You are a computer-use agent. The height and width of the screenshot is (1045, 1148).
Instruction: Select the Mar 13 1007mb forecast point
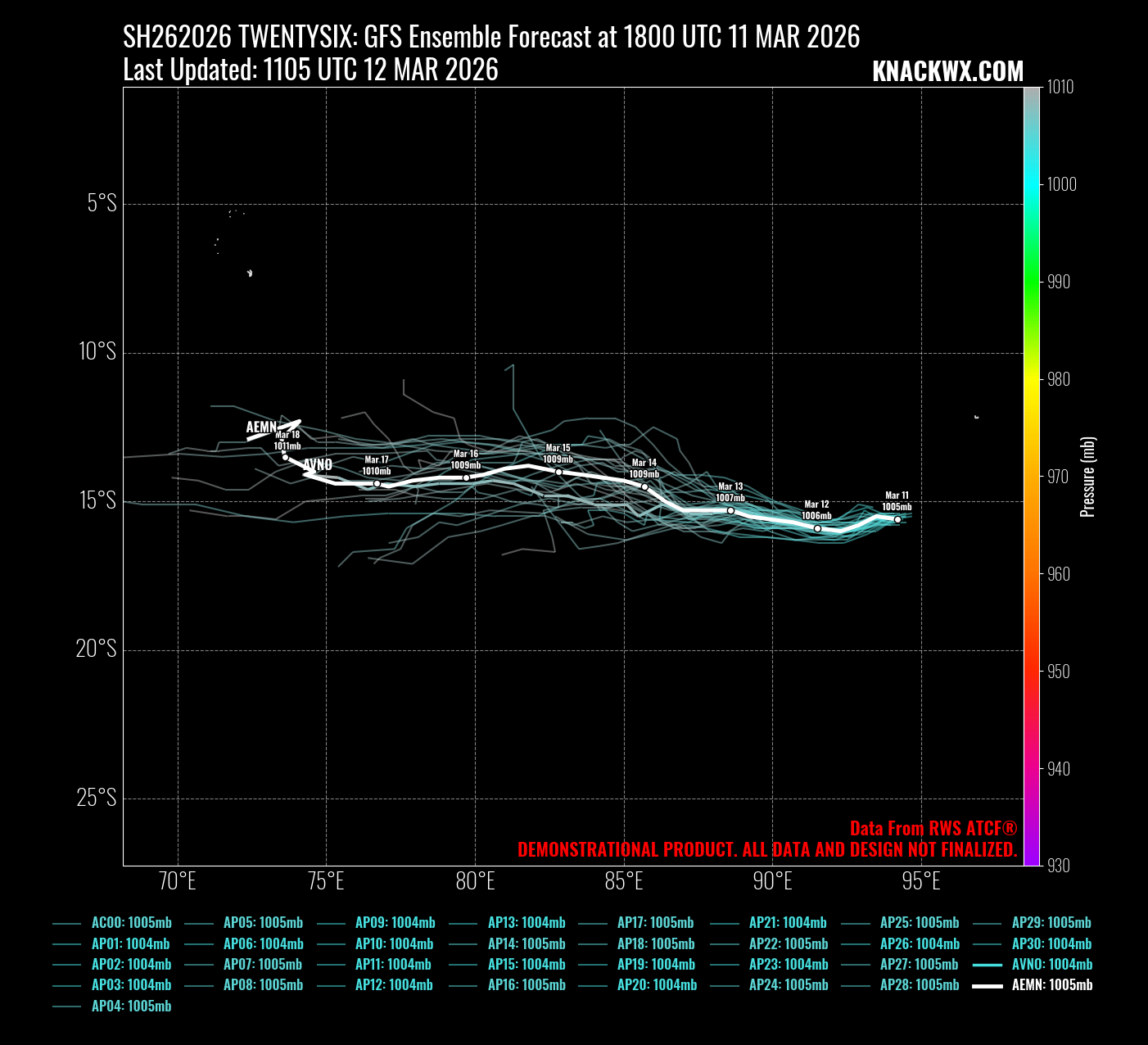pos(730,510)
